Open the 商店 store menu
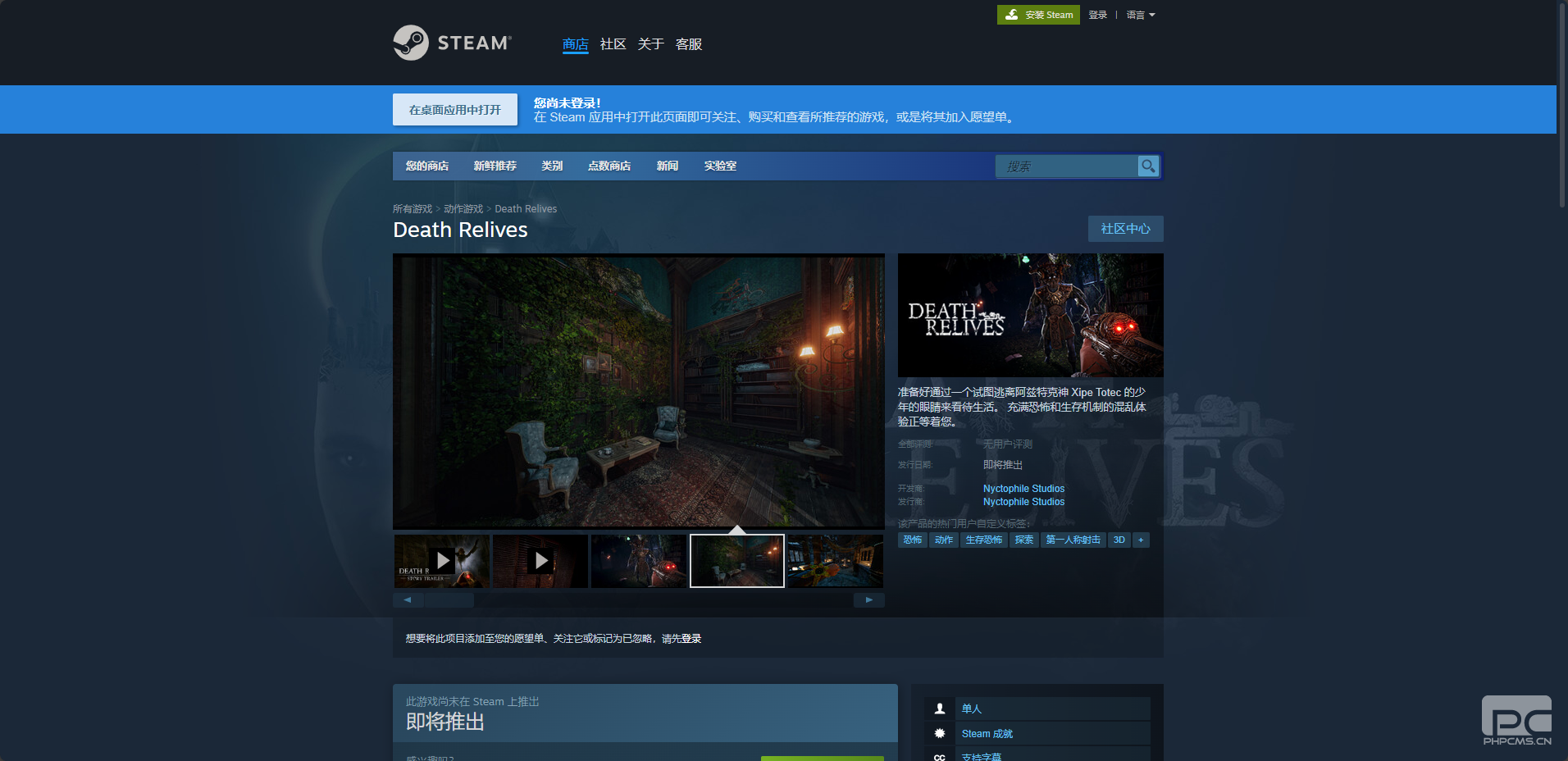This screenshot has width=1568, height=761. click(x=576, y=44)
